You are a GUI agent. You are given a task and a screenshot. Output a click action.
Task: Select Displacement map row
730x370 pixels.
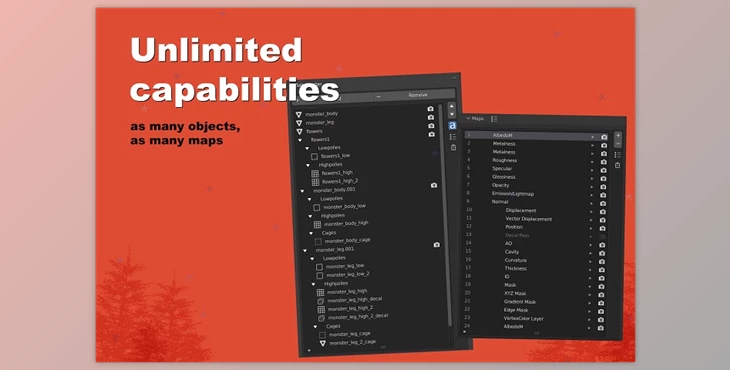point(535,210)
